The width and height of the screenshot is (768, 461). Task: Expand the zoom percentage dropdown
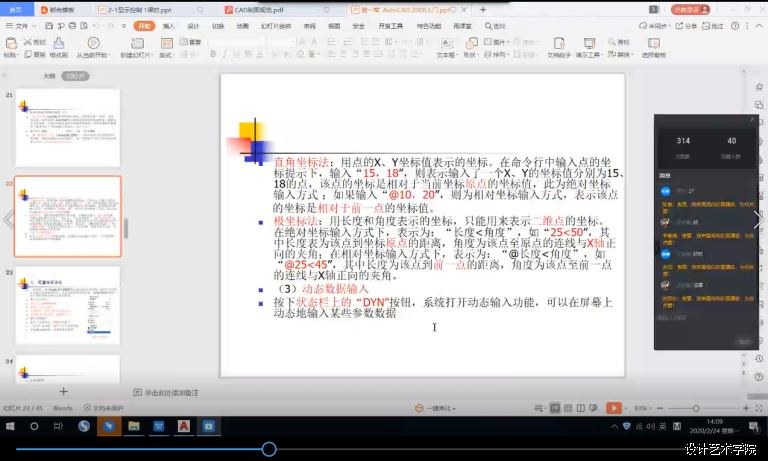pos(642,408)
